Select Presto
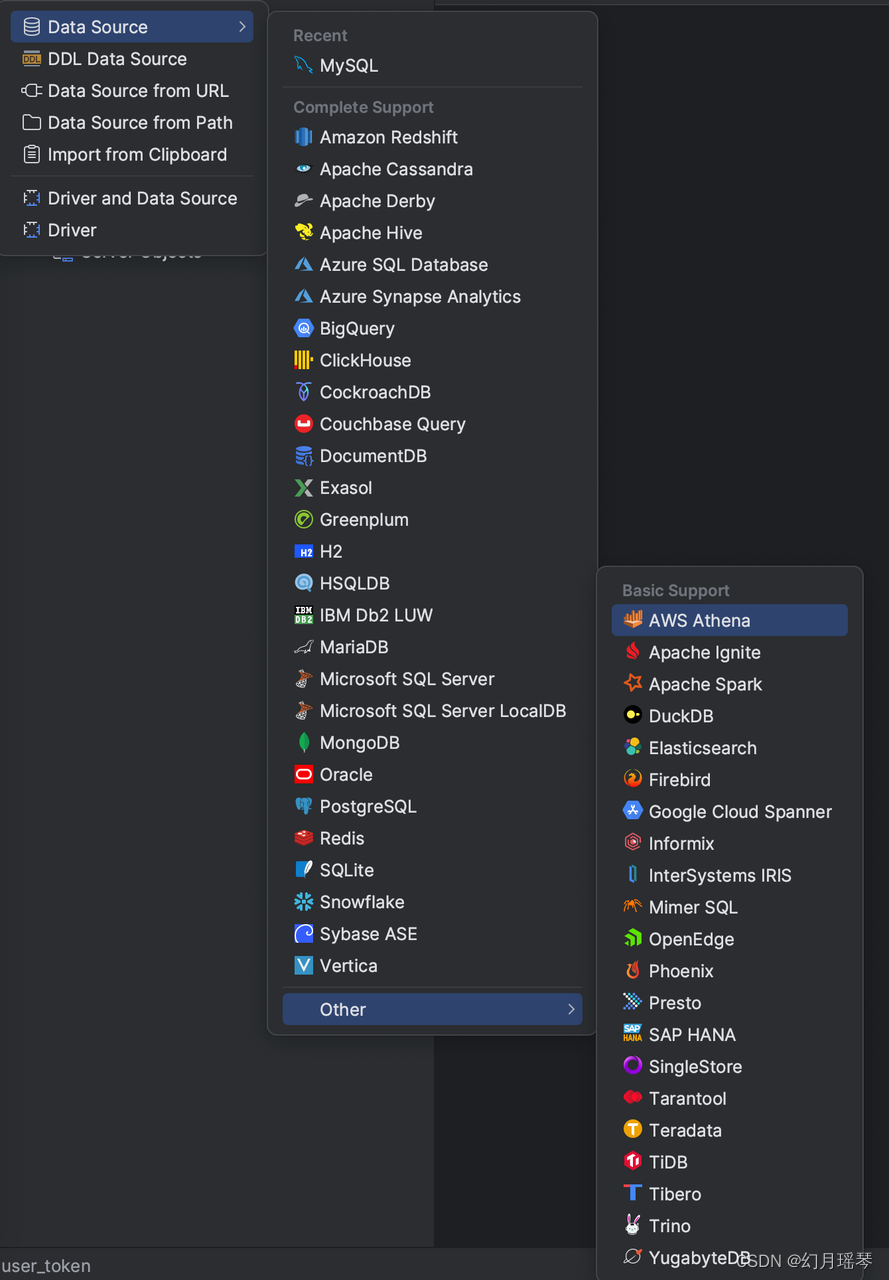 coord(729,1002)
